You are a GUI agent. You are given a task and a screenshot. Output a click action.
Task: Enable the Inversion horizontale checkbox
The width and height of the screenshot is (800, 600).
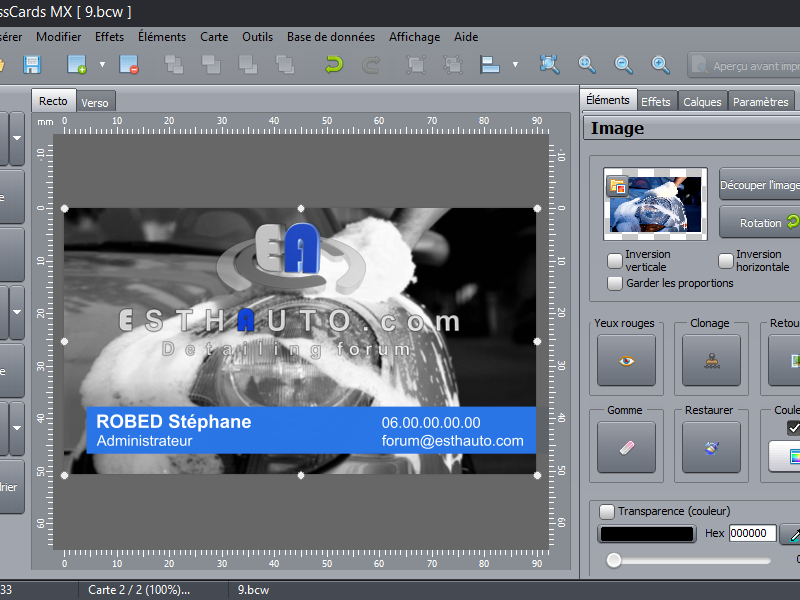tap(726, 261)
